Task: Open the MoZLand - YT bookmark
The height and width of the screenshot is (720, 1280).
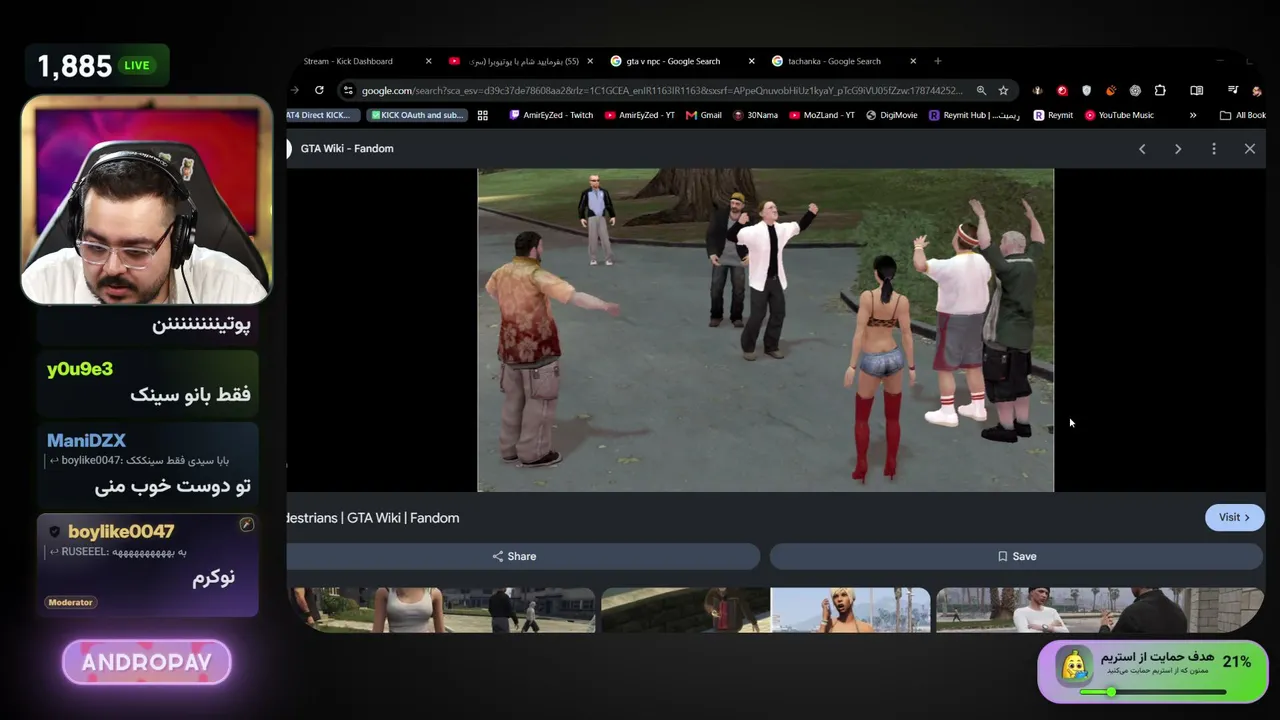Action: (822, 115)
